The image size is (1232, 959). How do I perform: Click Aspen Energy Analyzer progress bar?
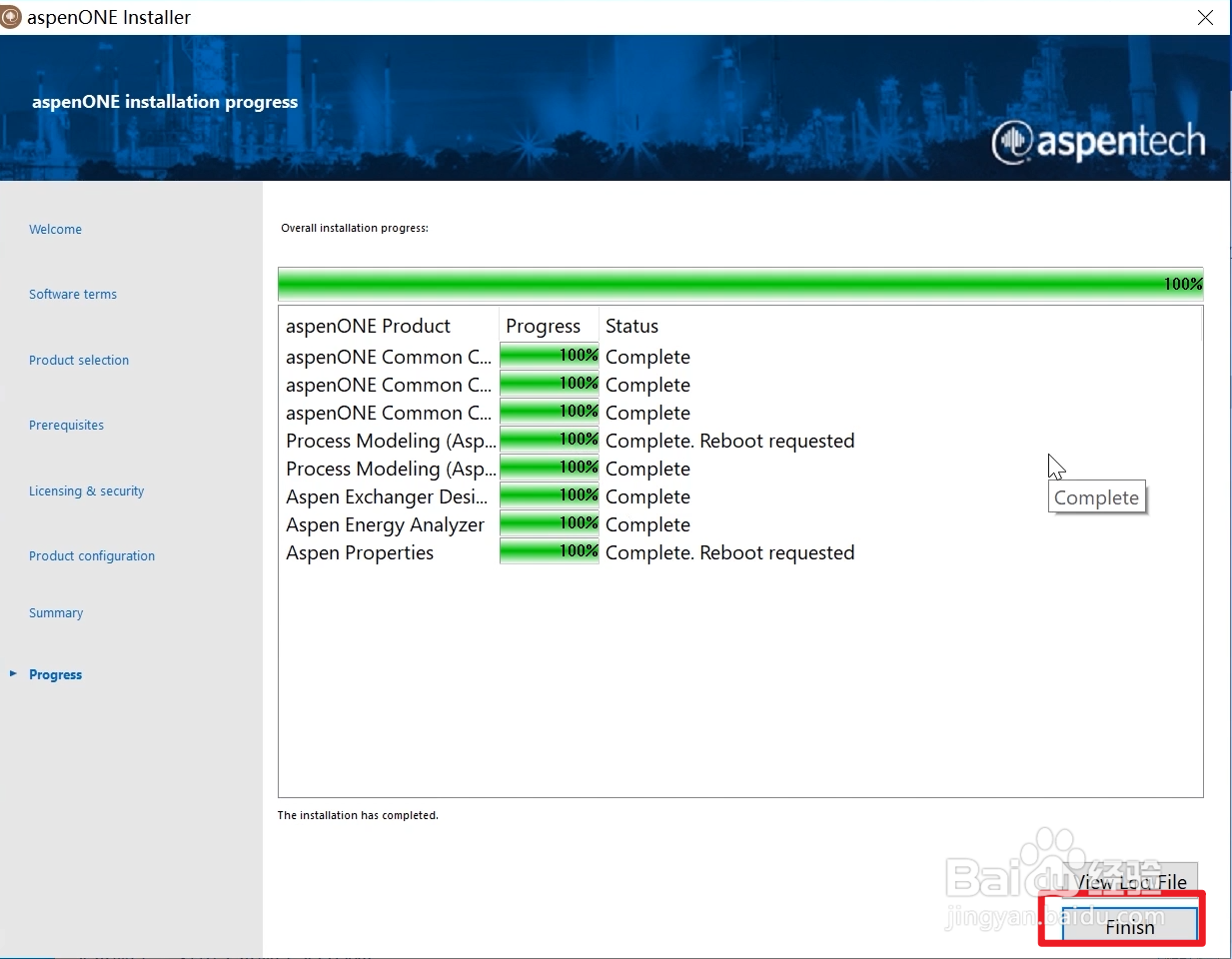549,523
